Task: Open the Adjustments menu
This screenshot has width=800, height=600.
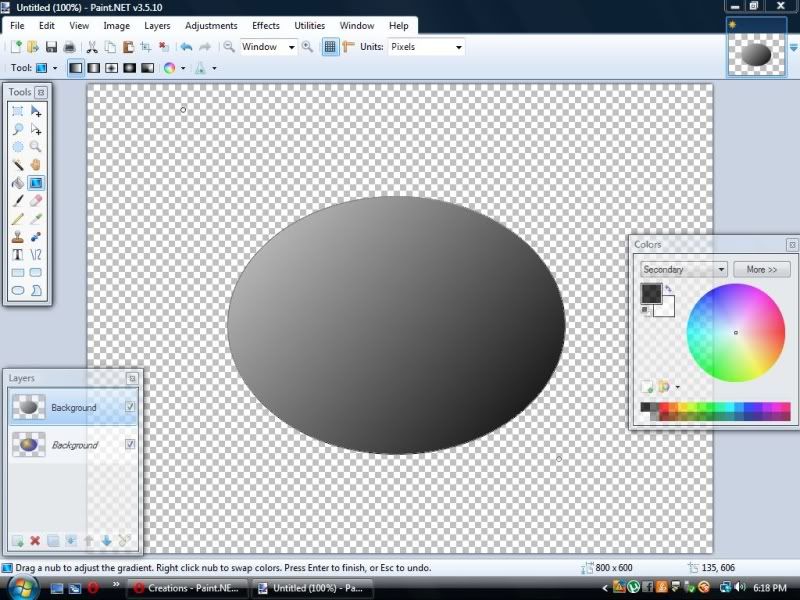Action: tap(211, 26)
